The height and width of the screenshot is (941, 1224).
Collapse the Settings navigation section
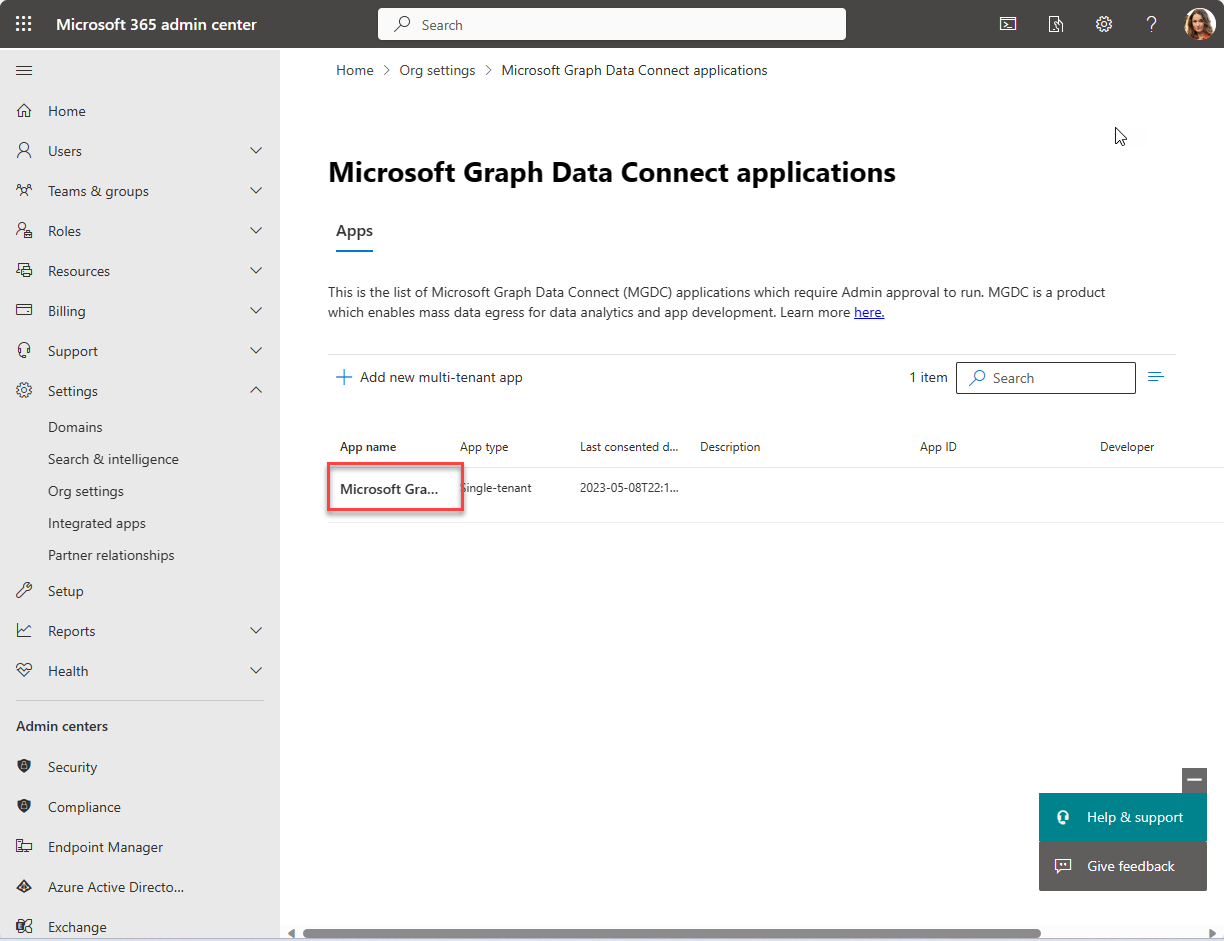(x=256, y=390)
